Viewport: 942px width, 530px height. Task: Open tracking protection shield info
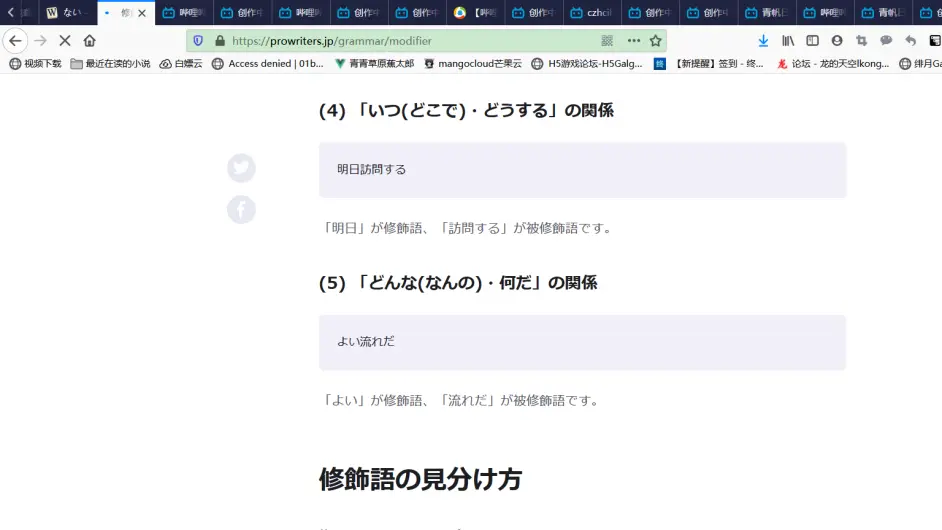198,41
